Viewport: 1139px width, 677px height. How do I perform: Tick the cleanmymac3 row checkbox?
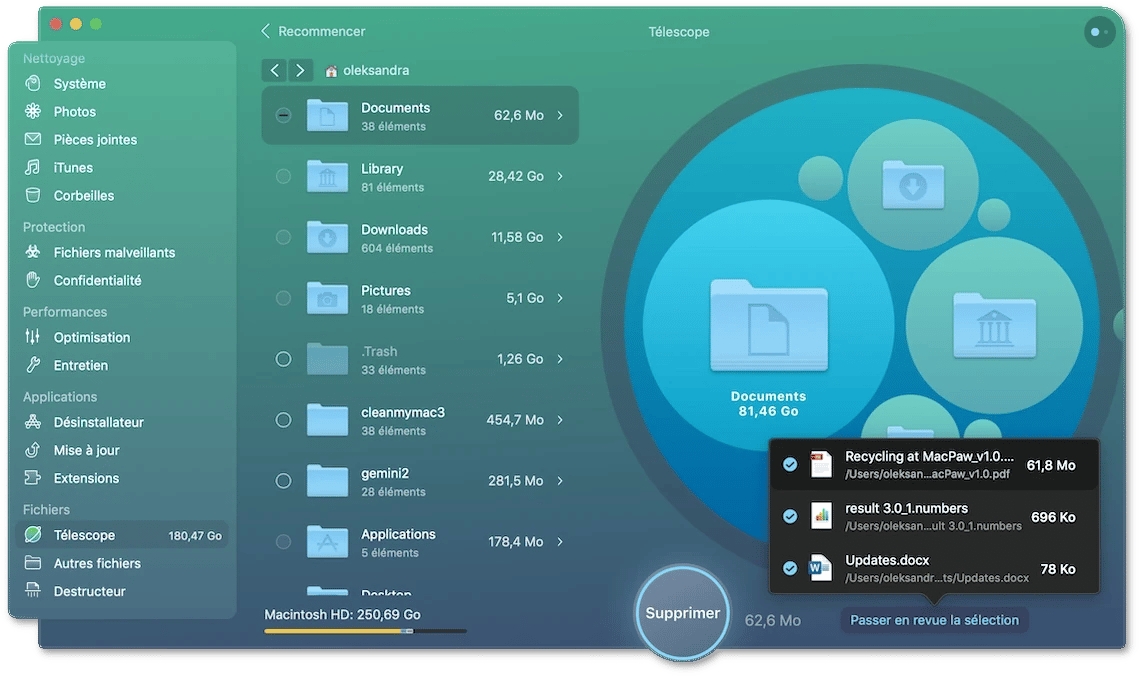tap(283, 420)
